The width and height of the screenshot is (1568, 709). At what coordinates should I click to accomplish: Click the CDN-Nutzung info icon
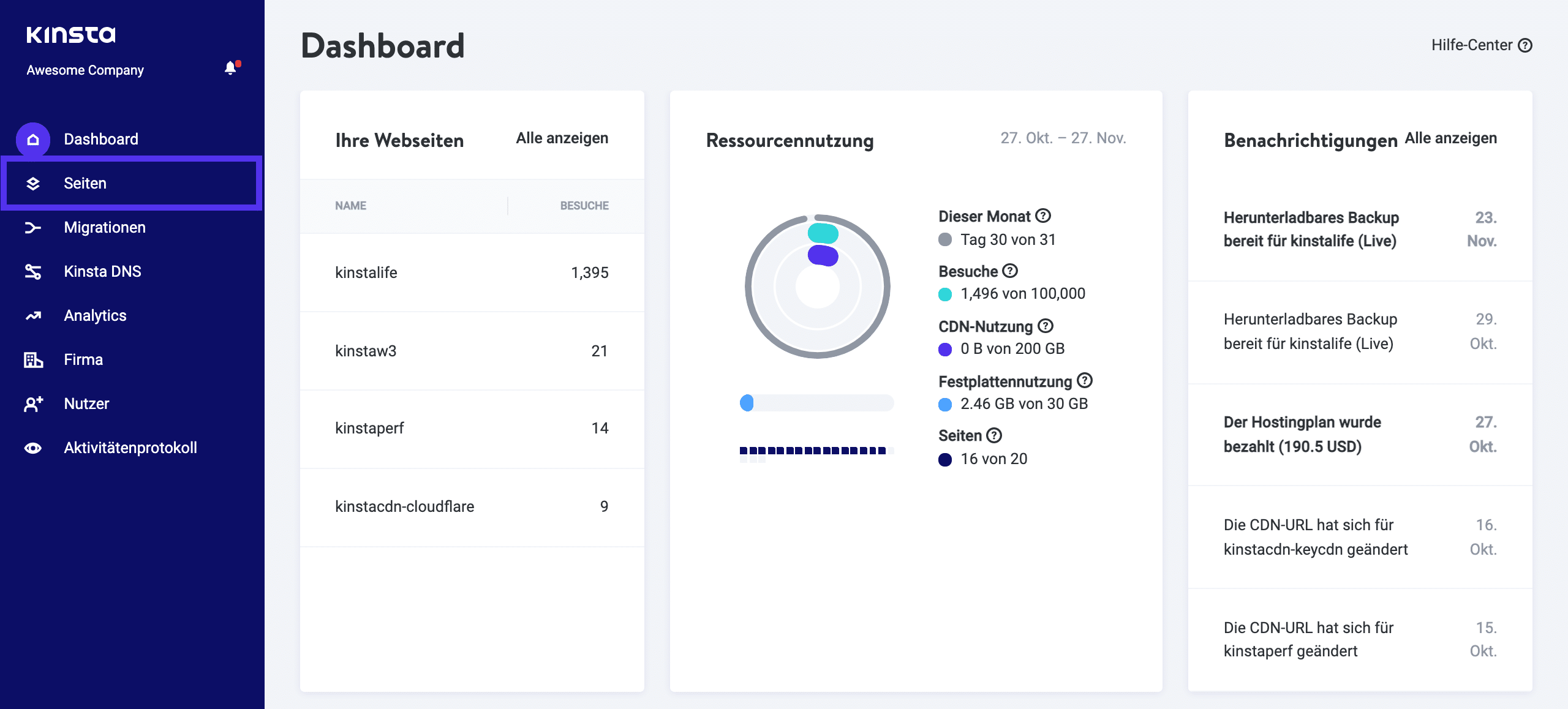click(1046, 326)
